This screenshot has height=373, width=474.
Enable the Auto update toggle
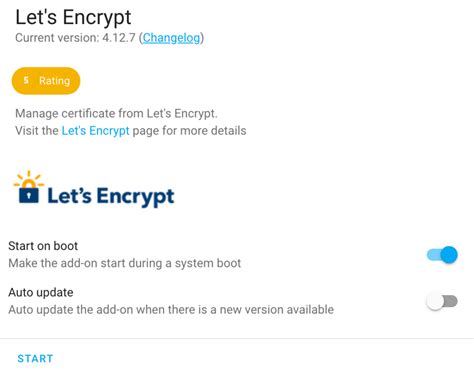click(x=442, y=302)
